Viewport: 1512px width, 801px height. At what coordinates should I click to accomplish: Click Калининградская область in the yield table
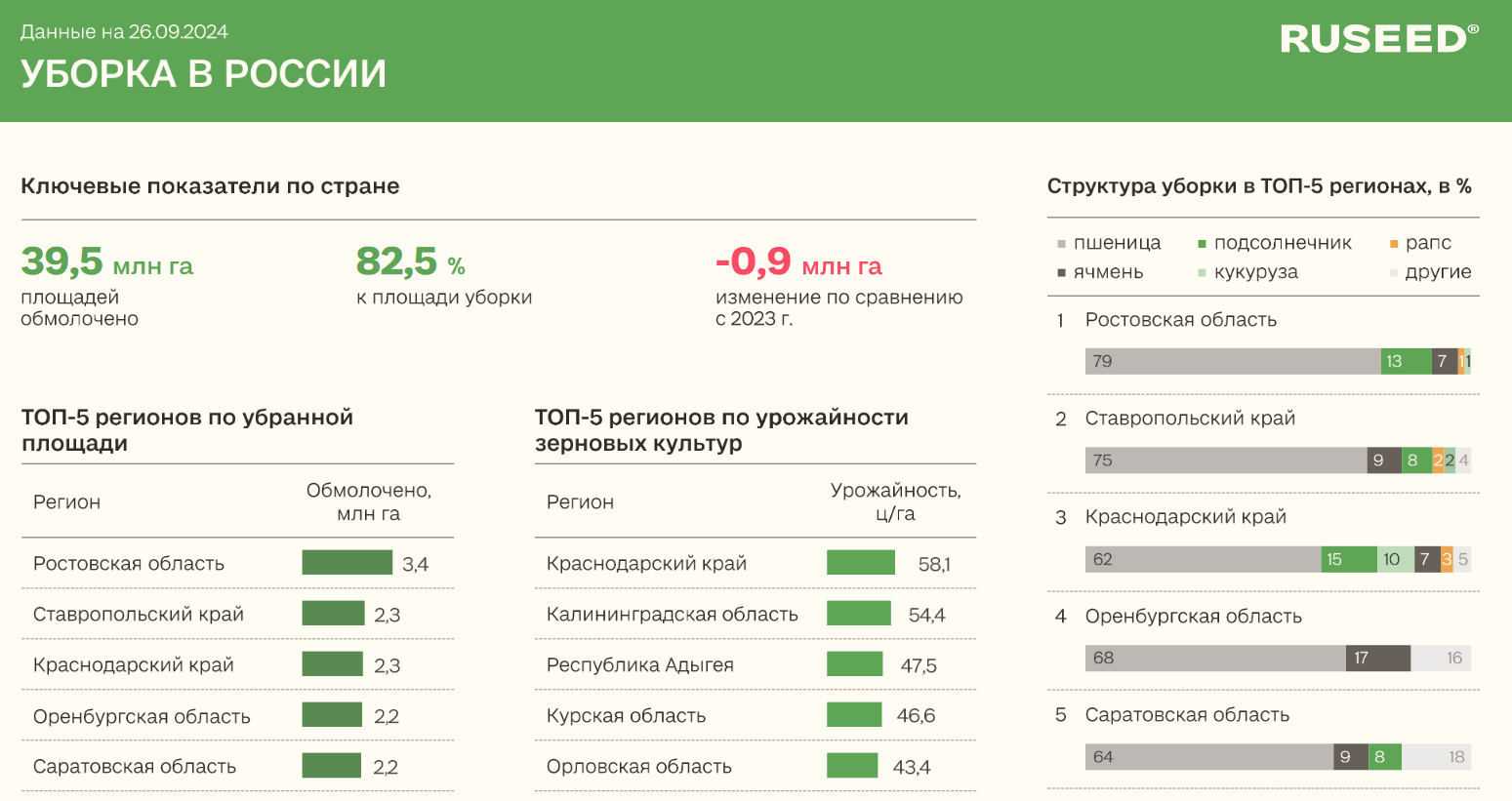[x=672, y=615]
